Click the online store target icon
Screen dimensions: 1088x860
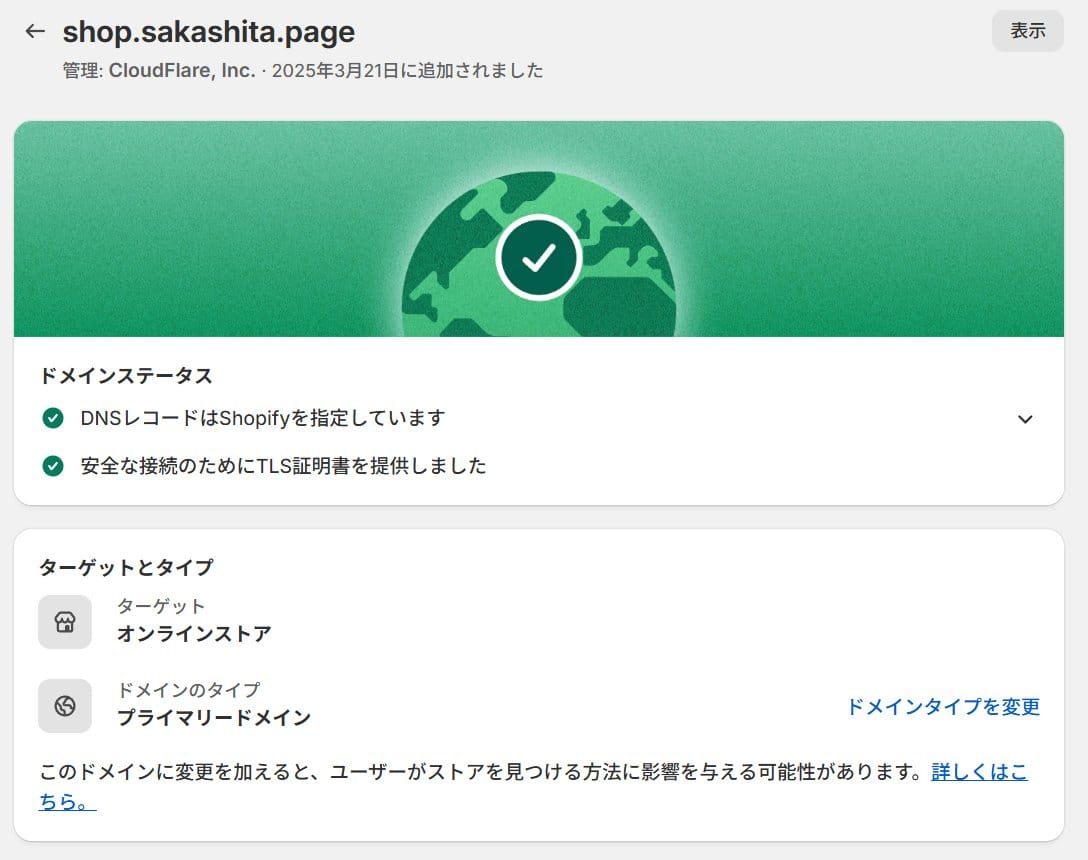click(x=65, y=622)
